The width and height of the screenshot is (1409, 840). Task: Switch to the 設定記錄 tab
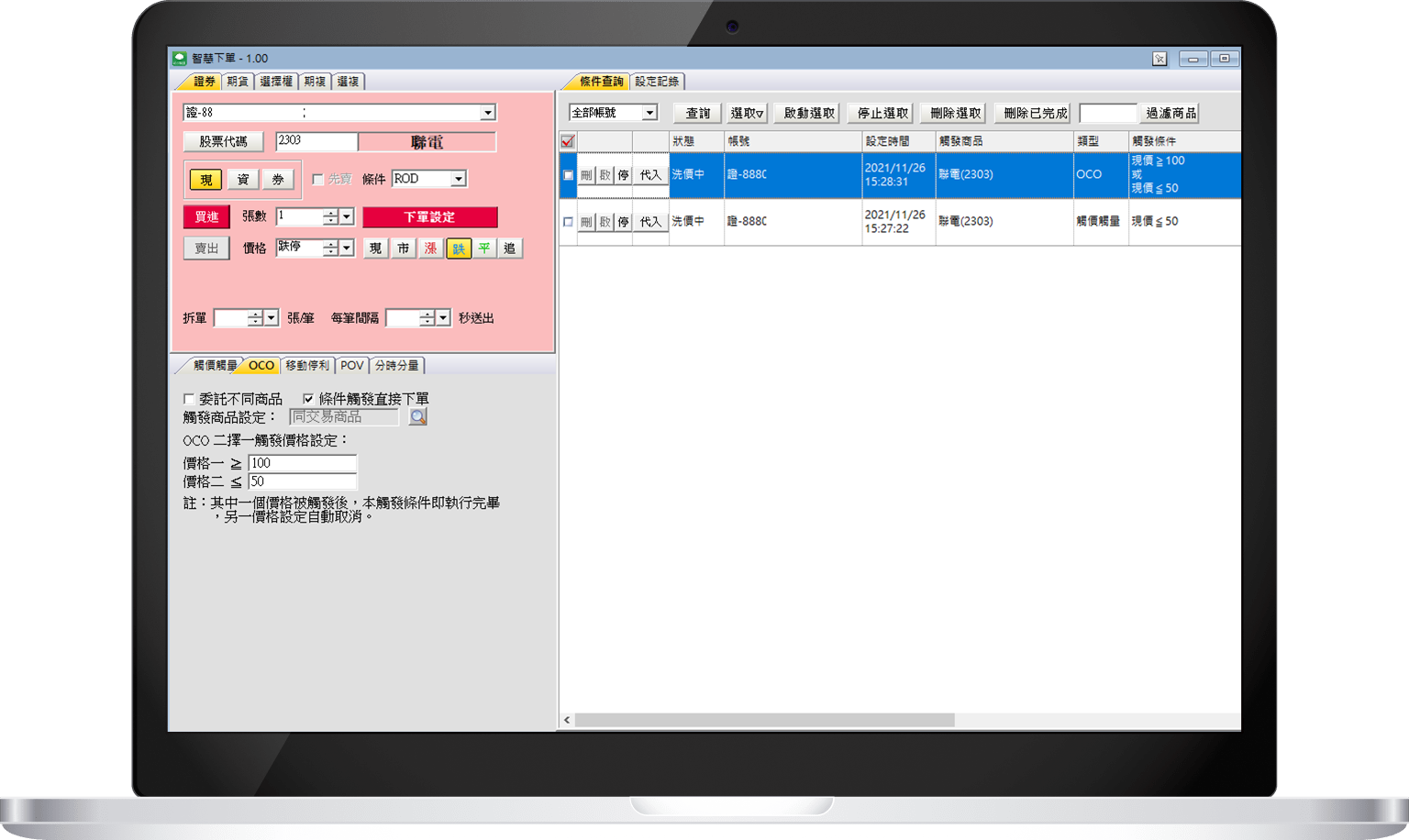click(x=657, y=82)
